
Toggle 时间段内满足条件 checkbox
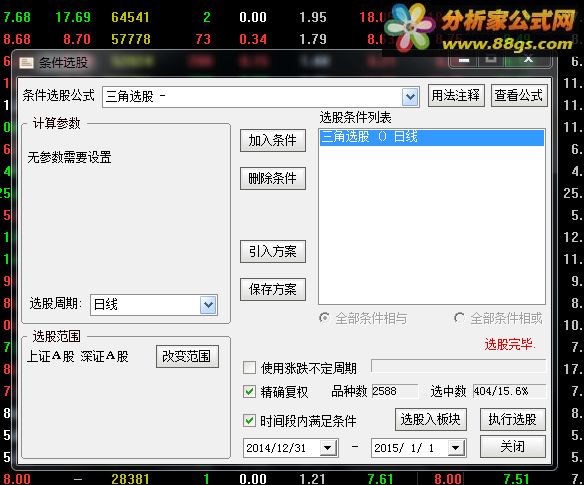(249, 421)
